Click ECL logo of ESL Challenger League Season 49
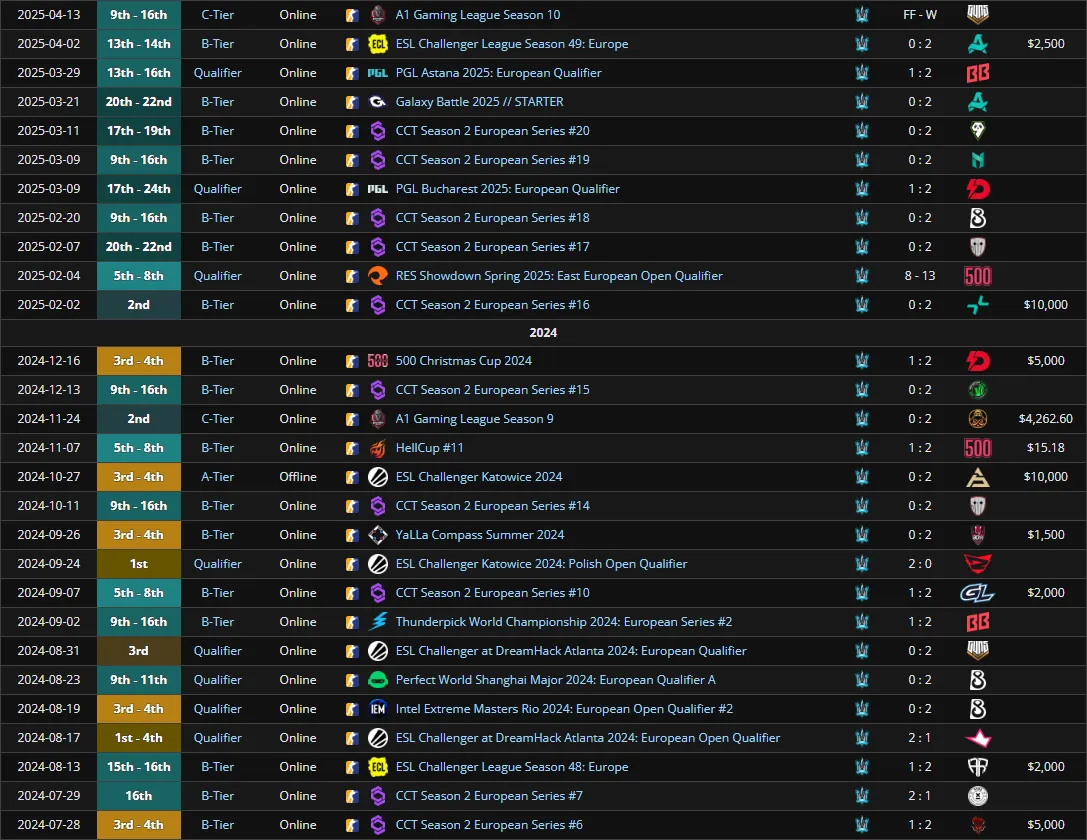Screen dimensions: 1087x840 pyautogui.click(x=378, y=44)
